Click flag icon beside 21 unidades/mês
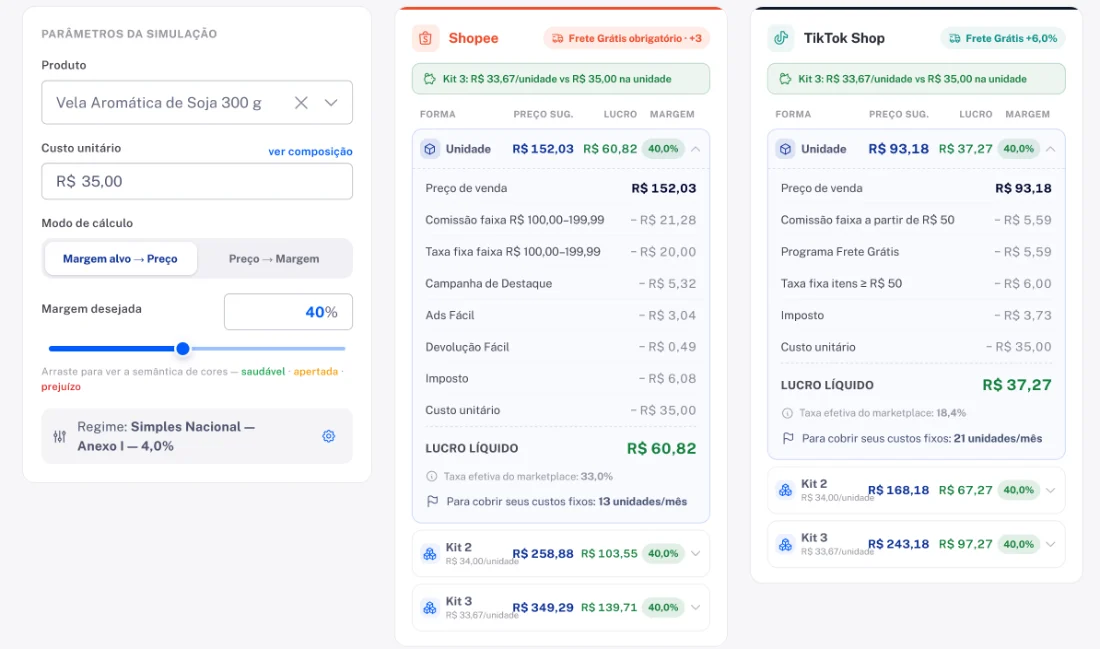1100x649 pixels. pos(788,438)
